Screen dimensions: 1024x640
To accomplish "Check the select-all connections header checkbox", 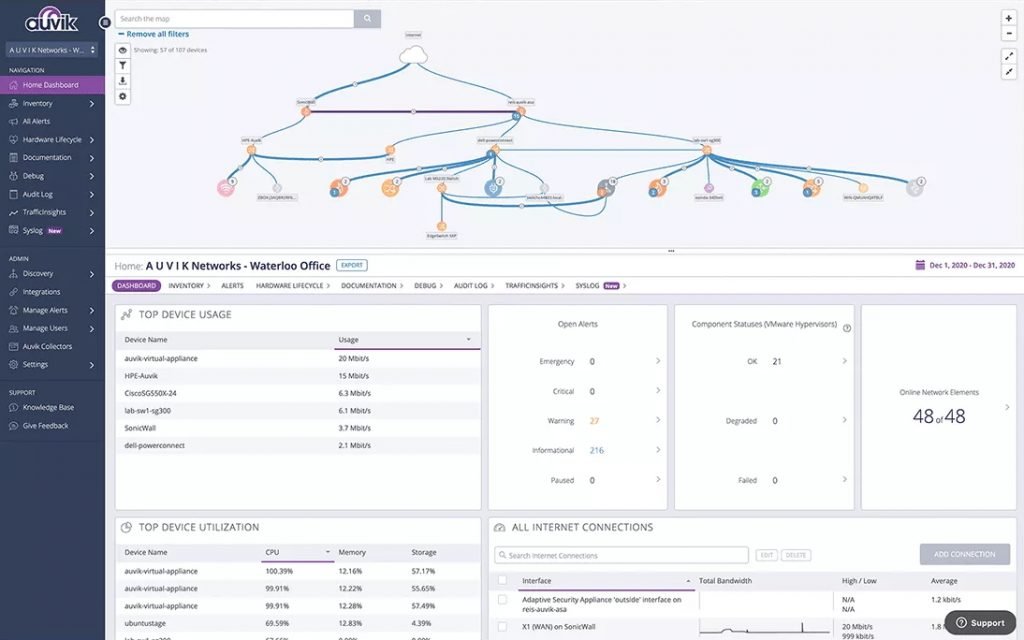I will point(502,581).
